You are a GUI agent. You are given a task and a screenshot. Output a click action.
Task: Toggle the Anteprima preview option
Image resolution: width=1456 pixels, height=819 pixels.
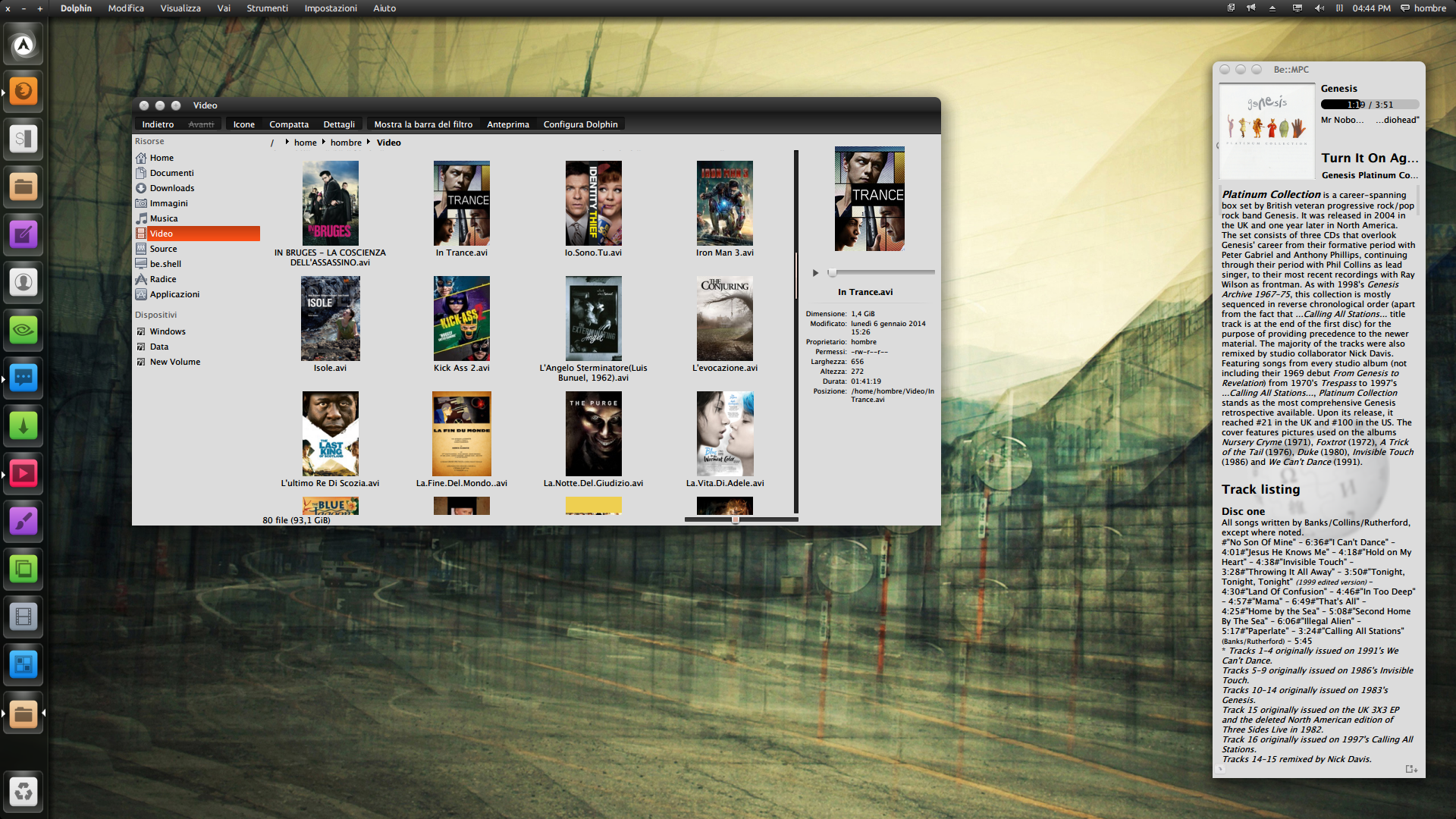pos(508,124)
